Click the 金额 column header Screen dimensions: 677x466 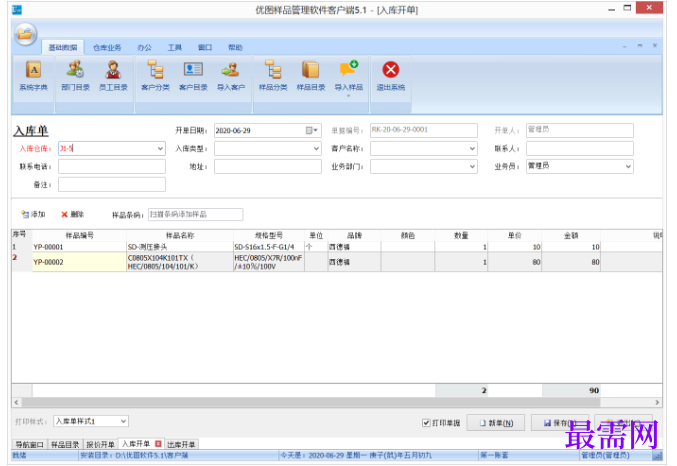pyautogui.click(x=571, y=235)
